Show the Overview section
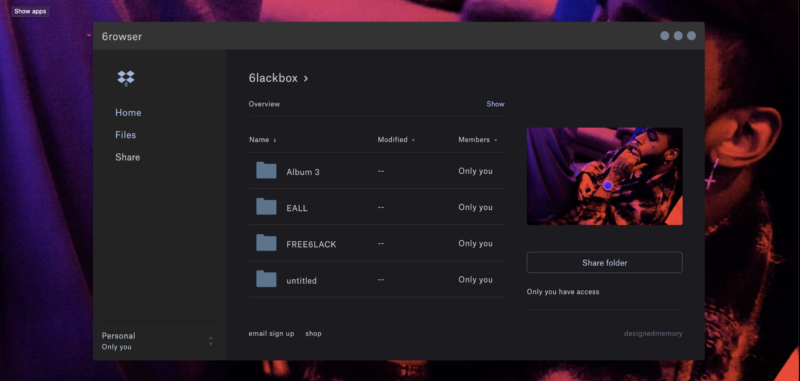 click(x=495, y=104)
